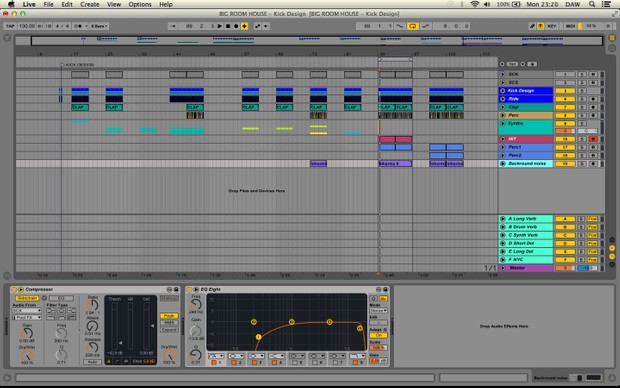
Task: Click the first CLAP clip in the arrangement
Action: coord(80,107)
